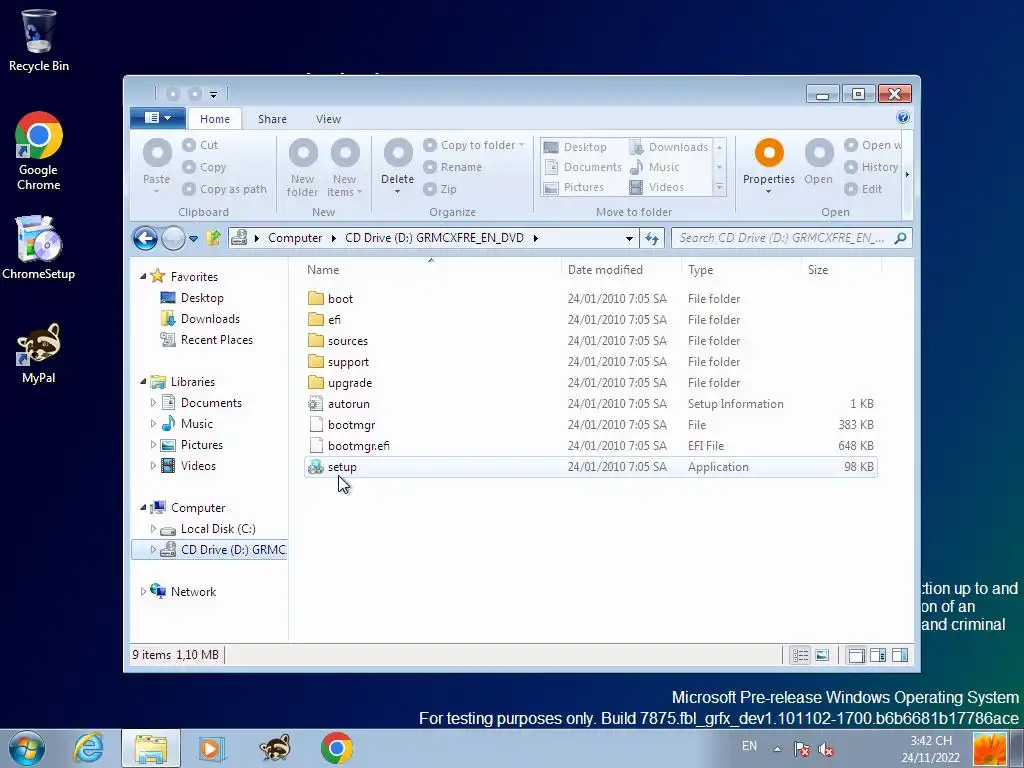Move to Videos from the ribbon list
The height and width of the screenshot is (768, 1024).
pyautogui.click(x=656, y=187)
